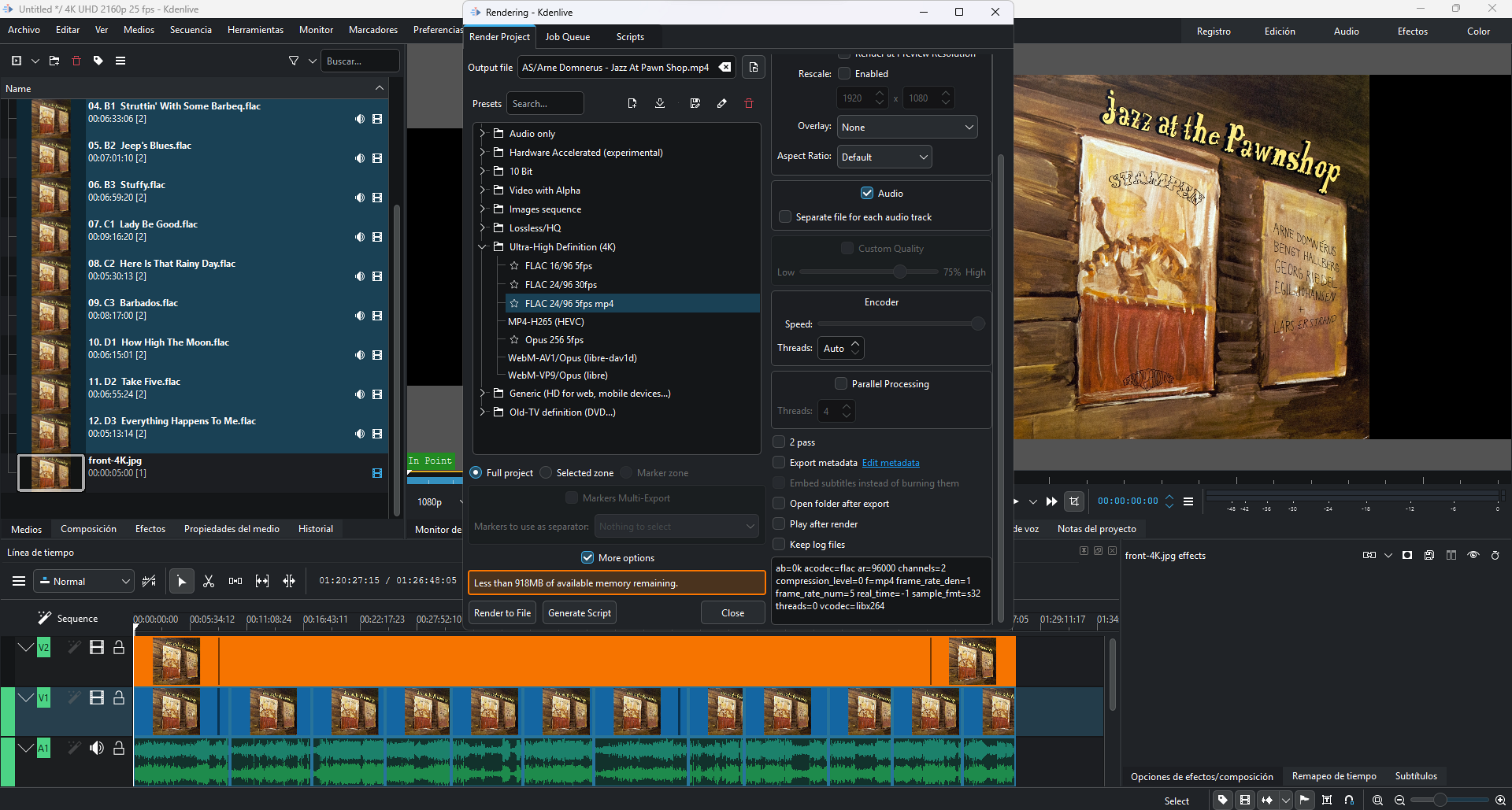Expand the Lossless/HQ preset folder

click(x=483, y=228)
